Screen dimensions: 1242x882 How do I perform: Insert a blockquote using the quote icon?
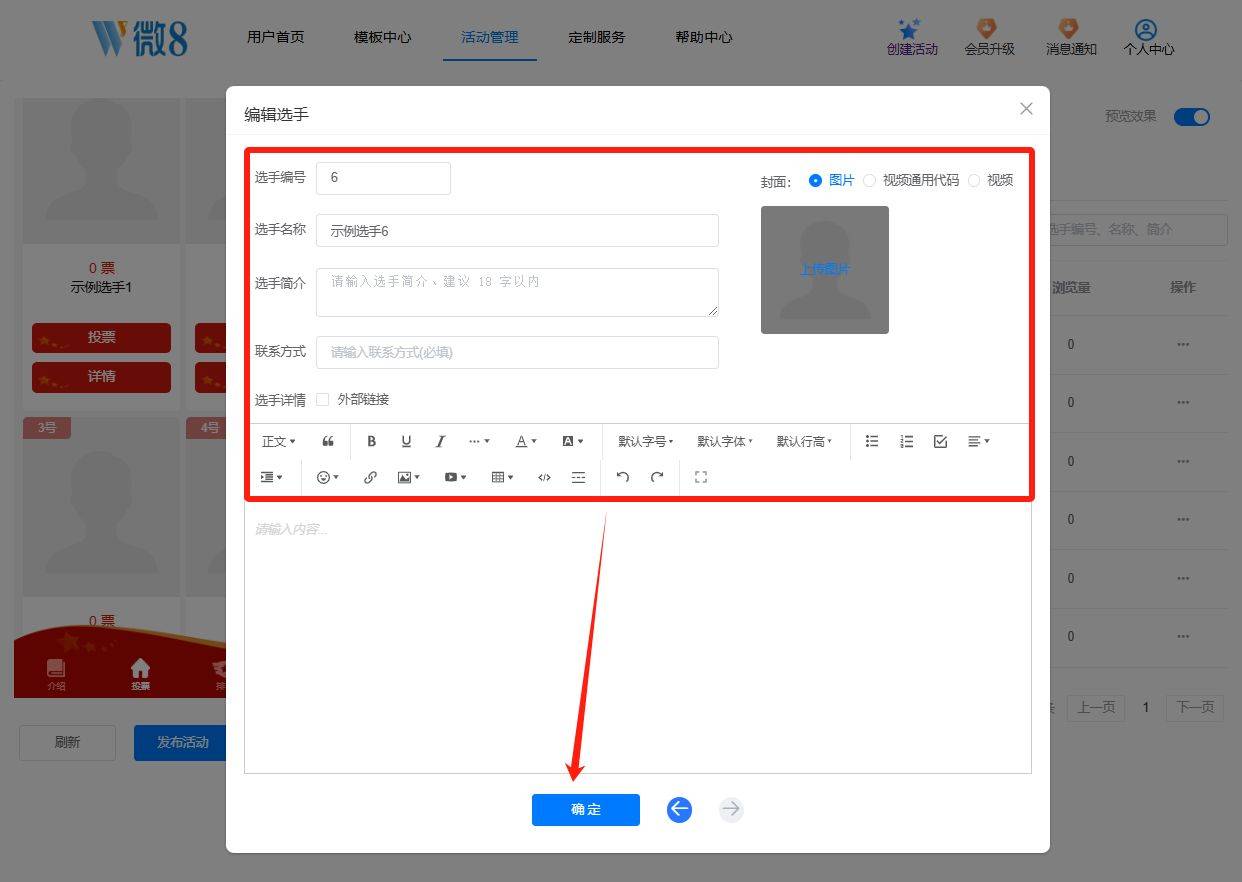(328, 441)
